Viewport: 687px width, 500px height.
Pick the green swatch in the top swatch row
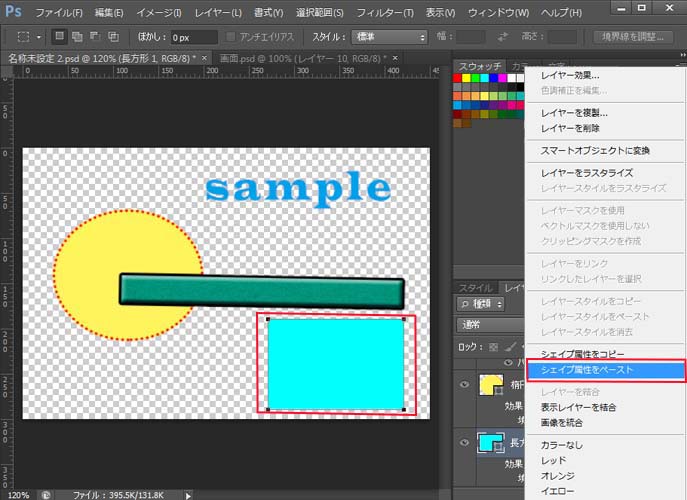click(x=475, y=78)
